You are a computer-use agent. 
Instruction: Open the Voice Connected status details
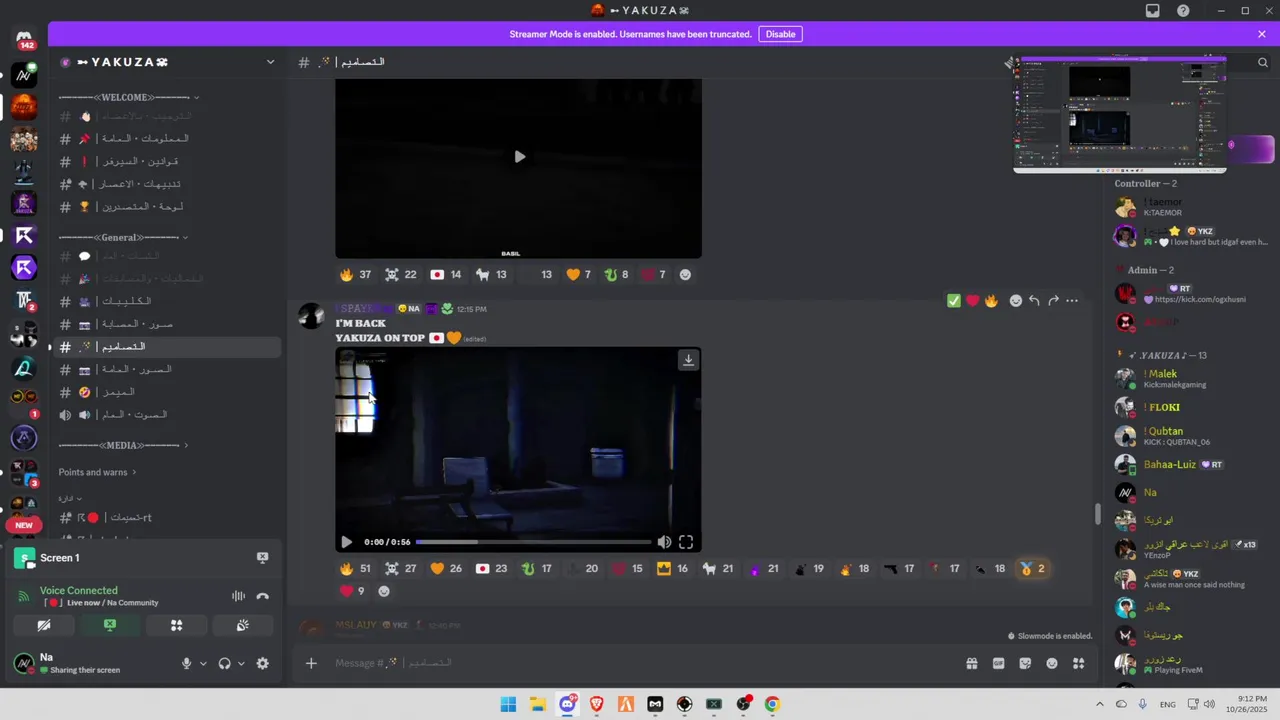tap(79, 590)
